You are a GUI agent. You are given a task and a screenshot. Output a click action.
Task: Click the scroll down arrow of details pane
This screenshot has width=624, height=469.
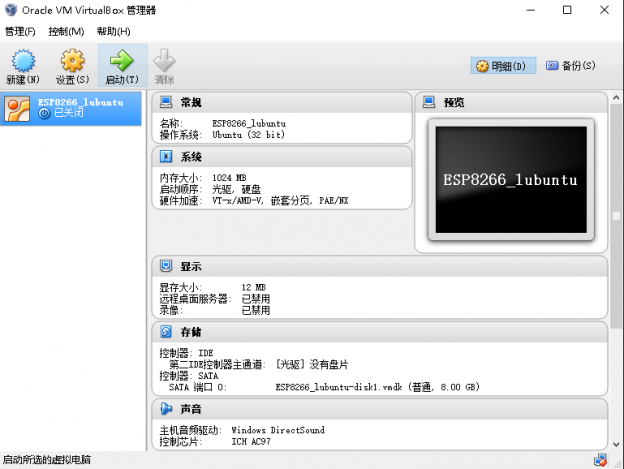(616, 444)
